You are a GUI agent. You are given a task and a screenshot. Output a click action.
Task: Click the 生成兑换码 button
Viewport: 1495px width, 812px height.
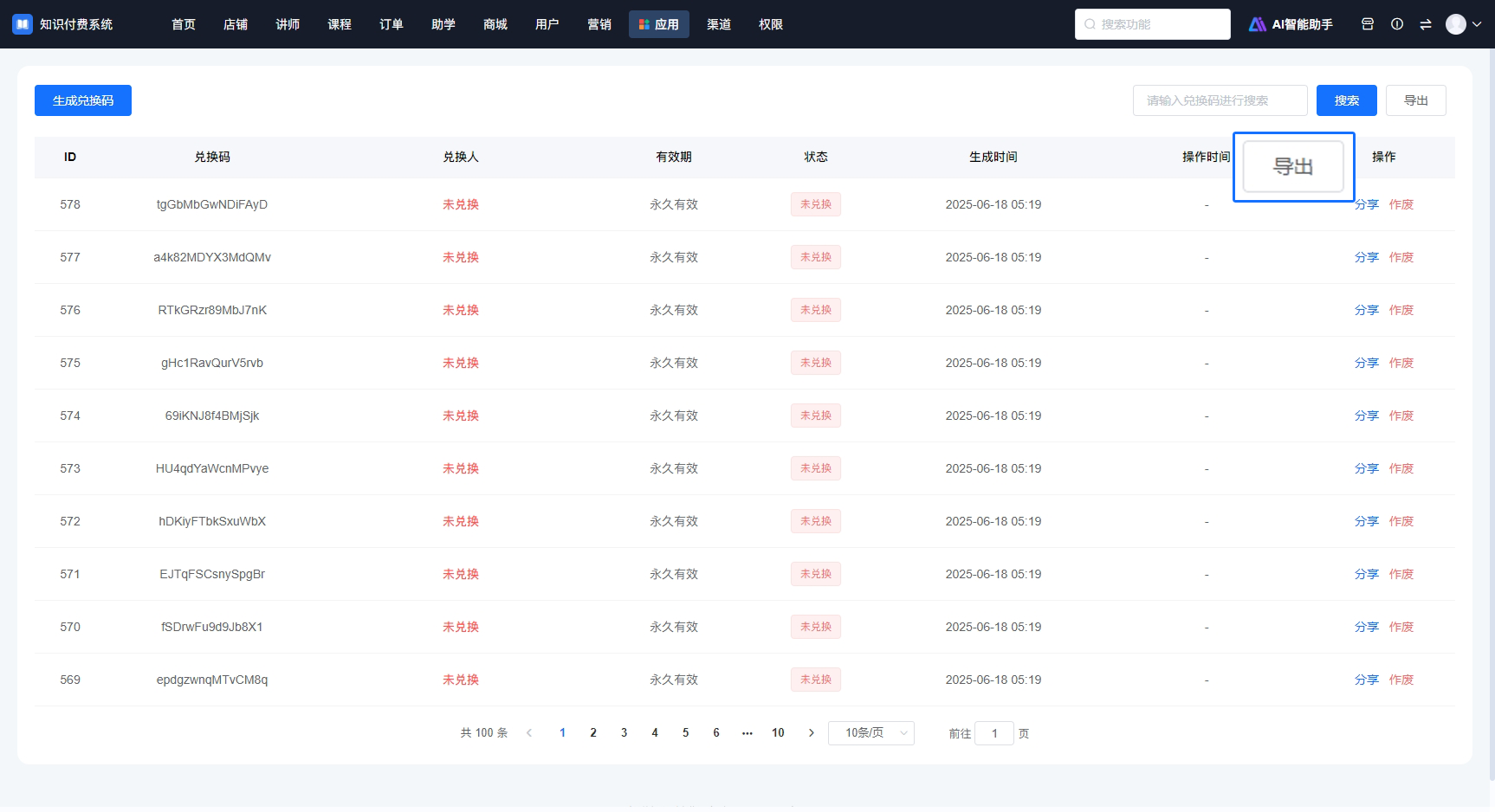[x=83, y=100]
